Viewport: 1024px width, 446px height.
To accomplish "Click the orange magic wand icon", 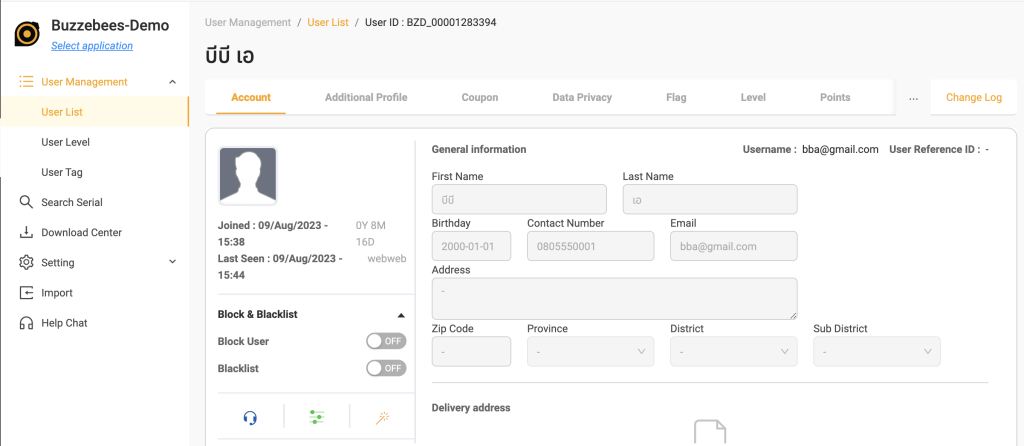I will pos(382,418).
